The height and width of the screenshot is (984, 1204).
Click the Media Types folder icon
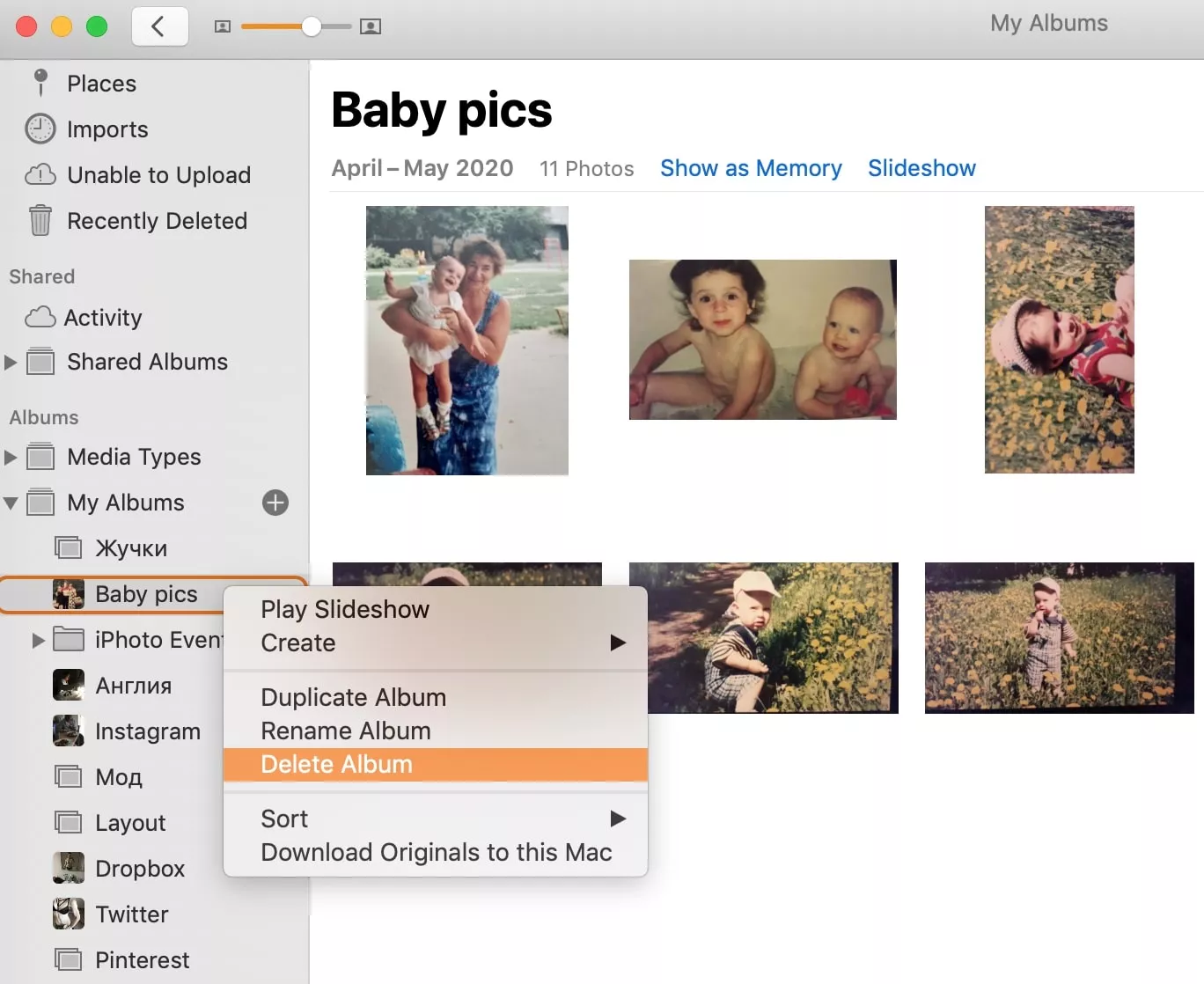pyautogui.click(x=40, y=457)
